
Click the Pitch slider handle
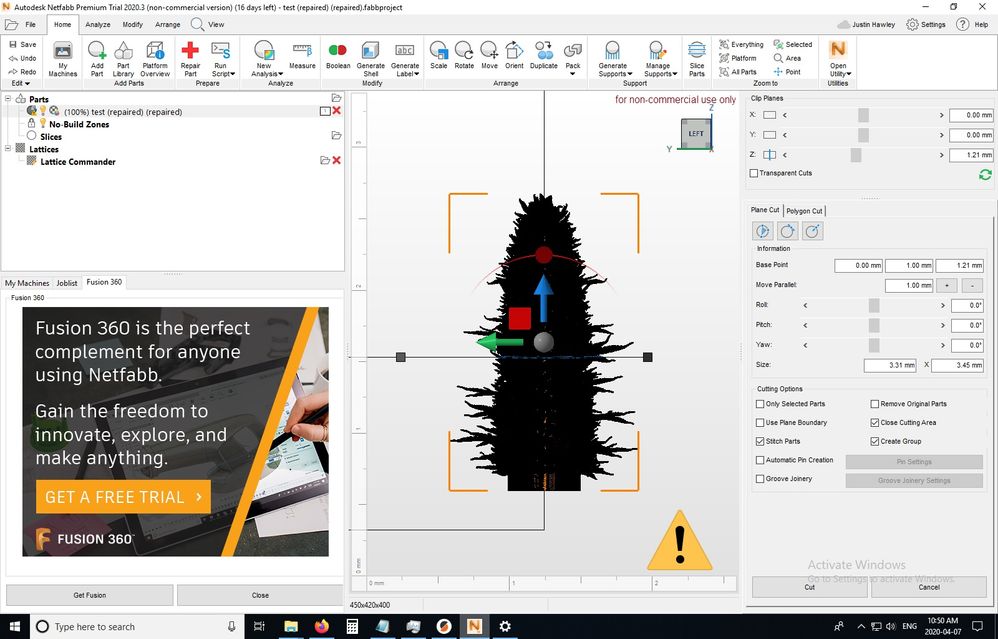(874, 325)
